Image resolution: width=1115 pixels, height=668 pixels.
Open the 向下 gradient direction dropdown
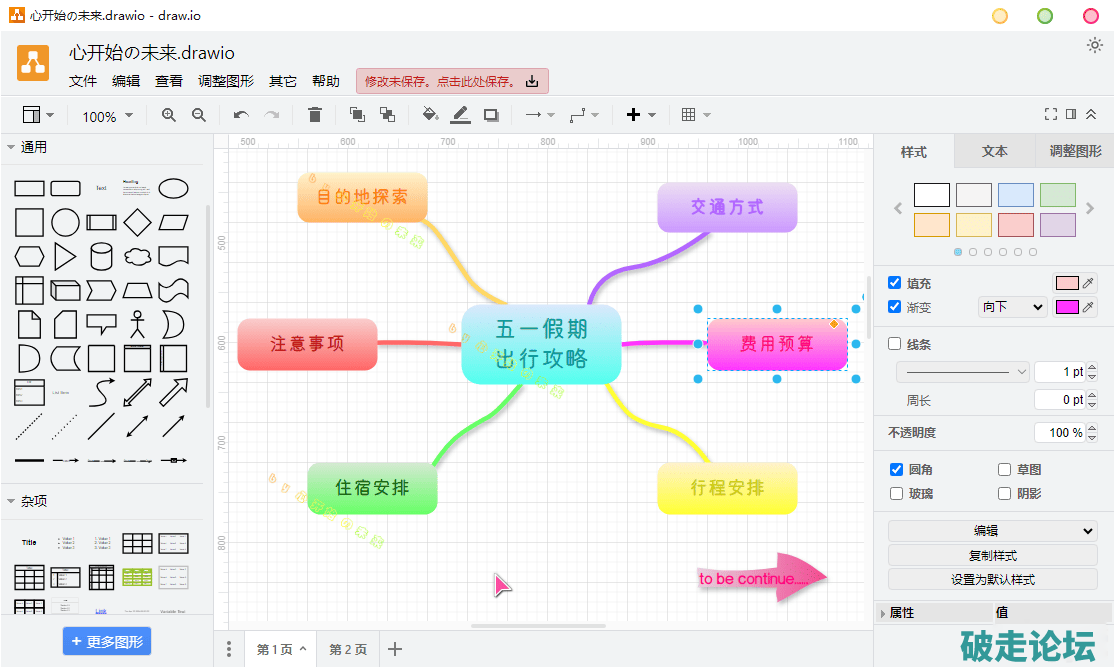coord(1012,307)
